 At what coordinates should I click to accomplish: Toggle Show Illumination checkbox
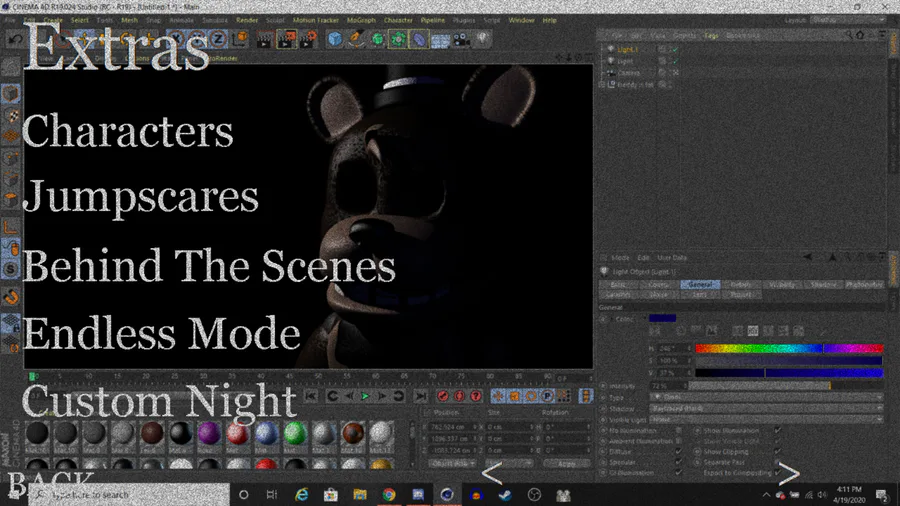(x=778, y=430)
